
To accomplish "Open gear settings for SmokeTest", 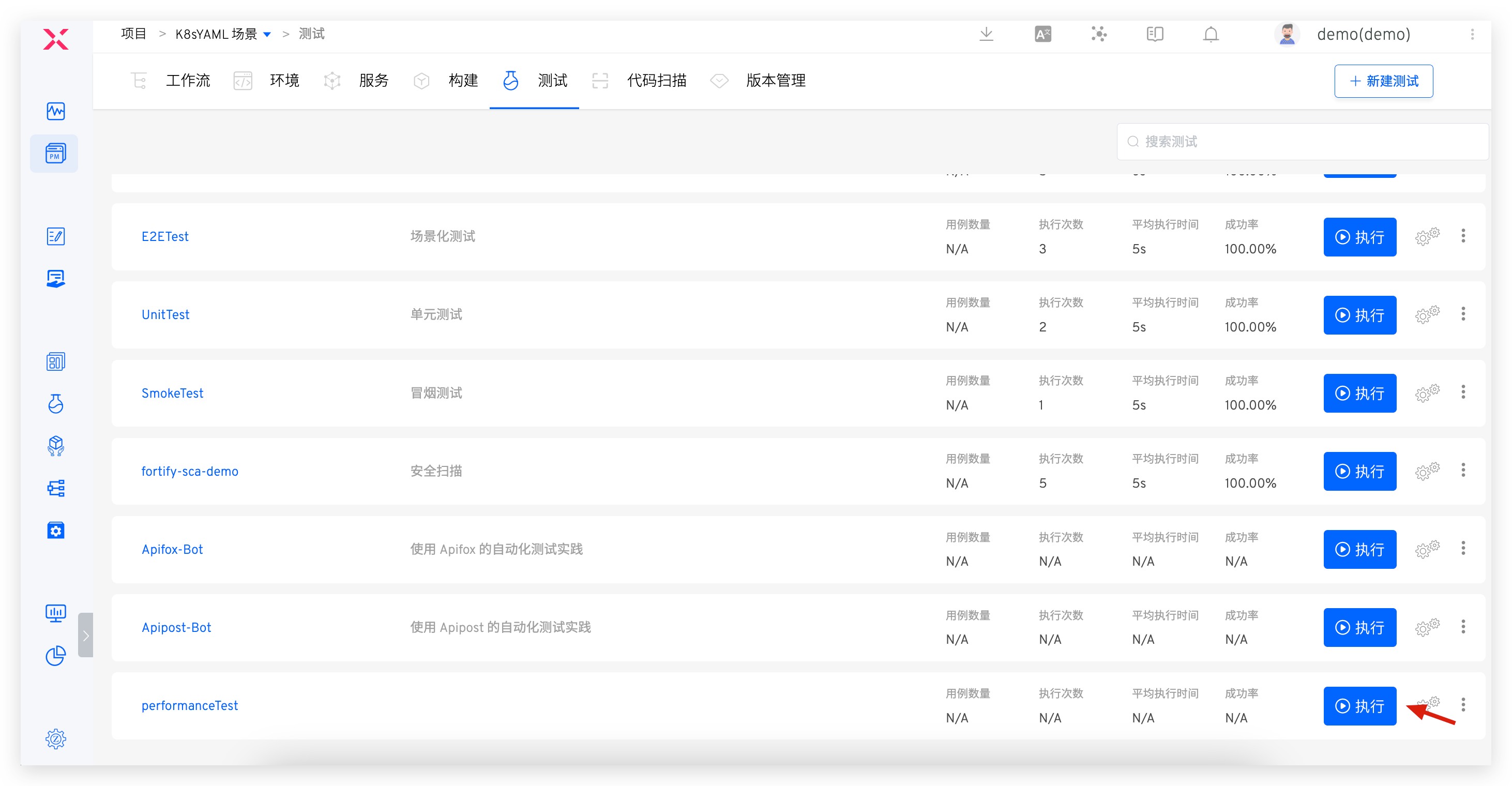I will point(1428,392).
